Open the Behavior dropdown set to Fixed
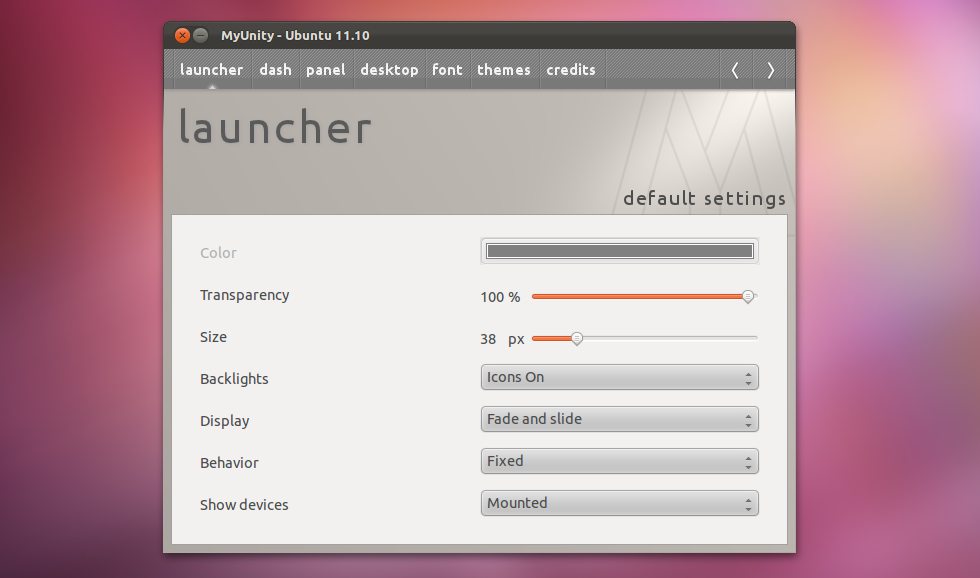The width and height of the screenshot is (980, 578). 619,461
